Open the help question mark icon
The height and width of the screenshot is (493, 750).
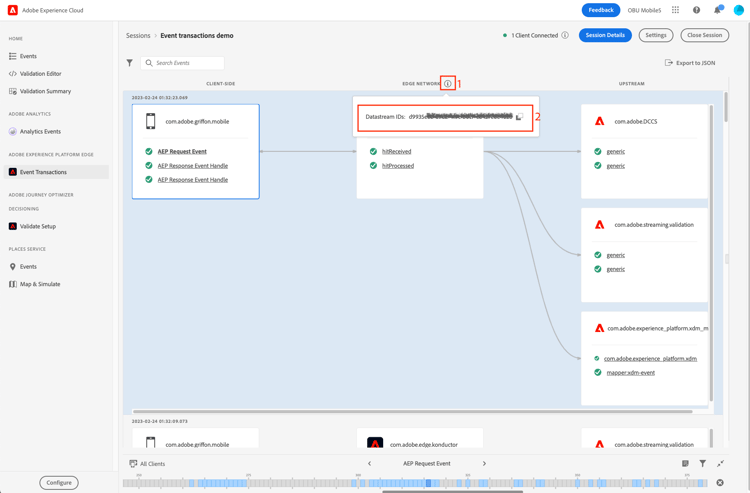[x=696, y=10]
